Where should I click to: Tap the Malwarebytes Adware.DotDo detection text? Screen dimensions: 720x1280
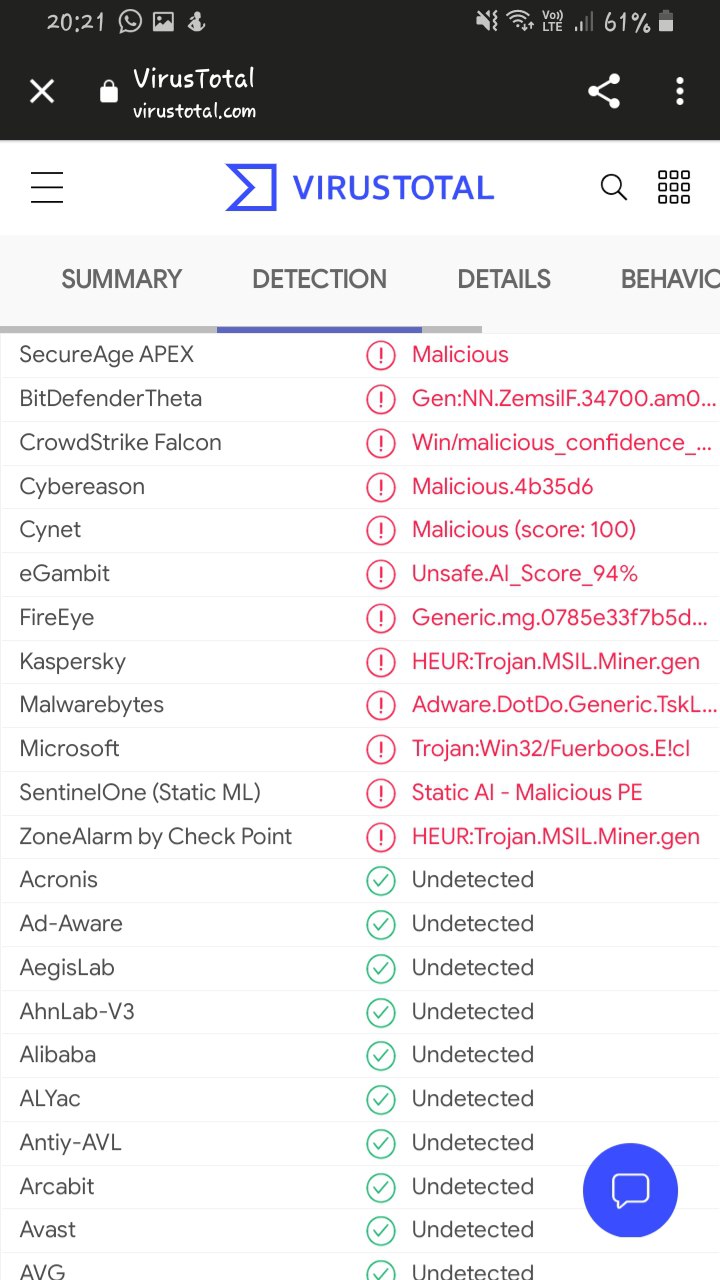(564, 704)
